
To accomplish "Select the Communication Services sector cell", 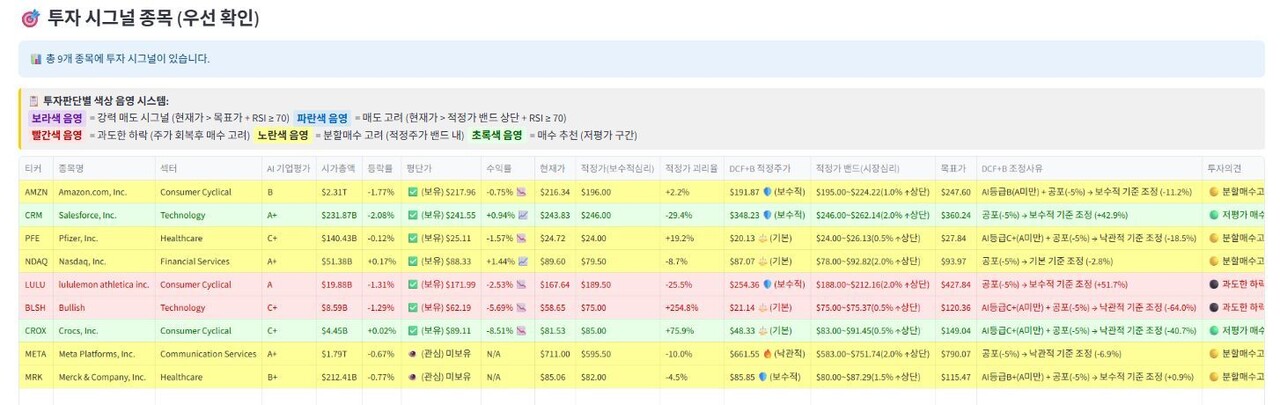I will click(x=207, y=354).
